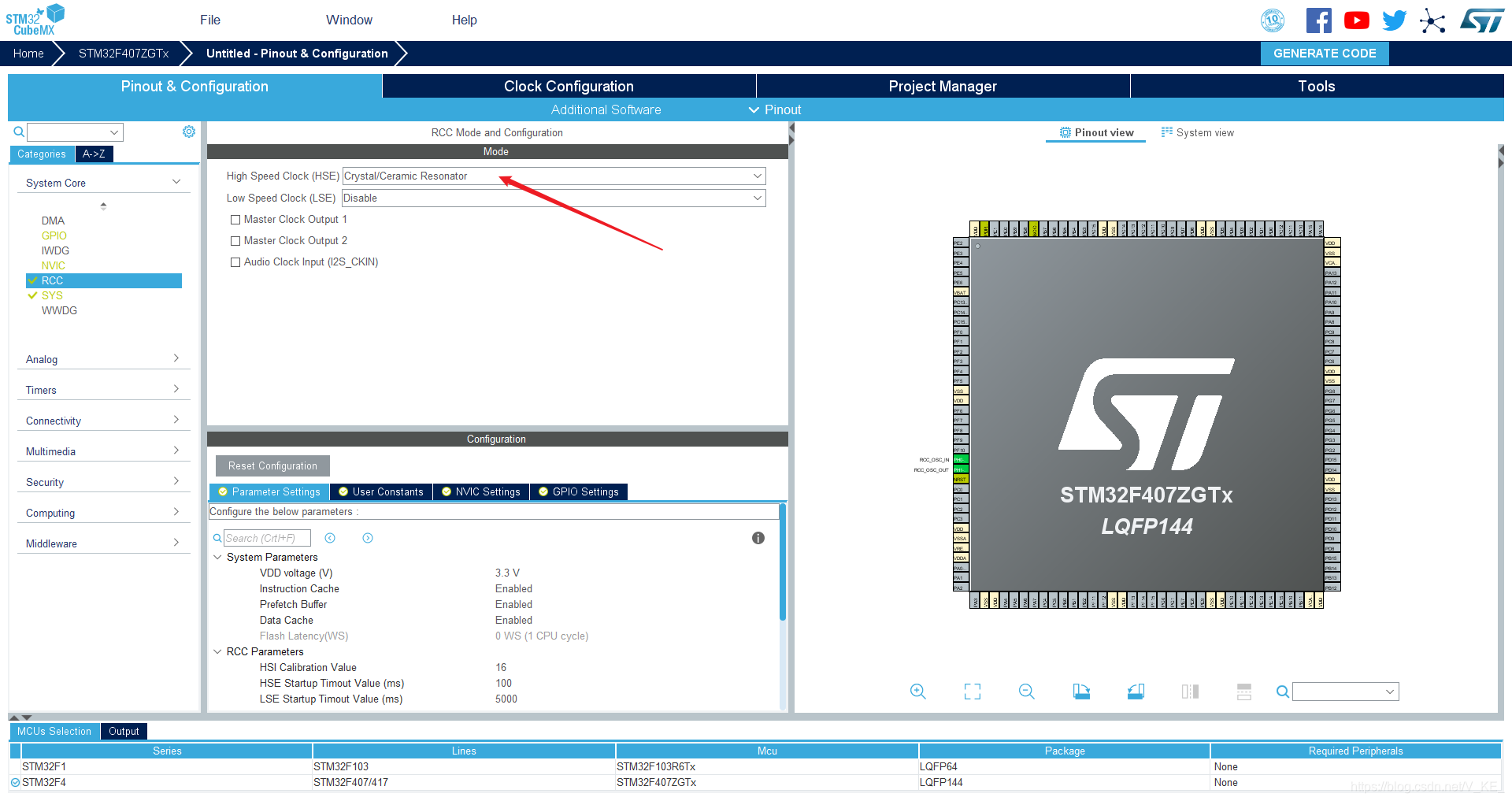Open the Output tab

coord(124,731)
